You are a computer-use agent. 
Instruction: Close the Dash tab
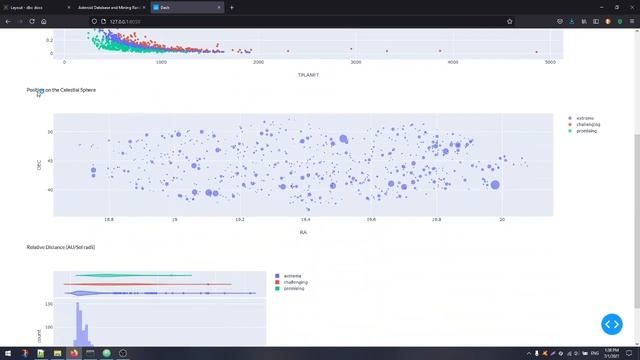219,7
